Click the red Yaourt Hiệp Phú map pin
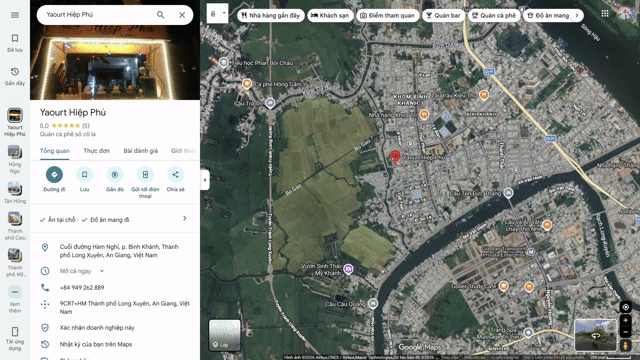 tap(395, 157)
